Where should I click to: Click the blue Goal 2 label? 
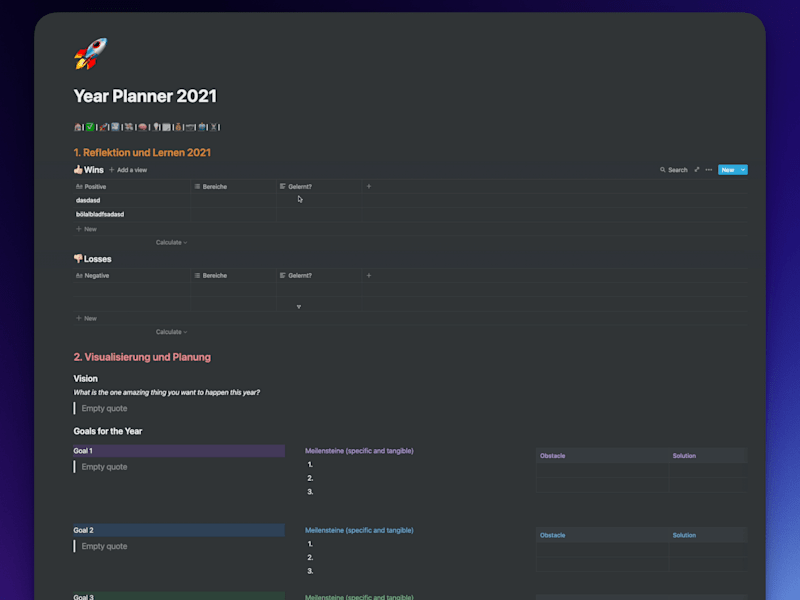pyautogui.click(x=179, y=530)
